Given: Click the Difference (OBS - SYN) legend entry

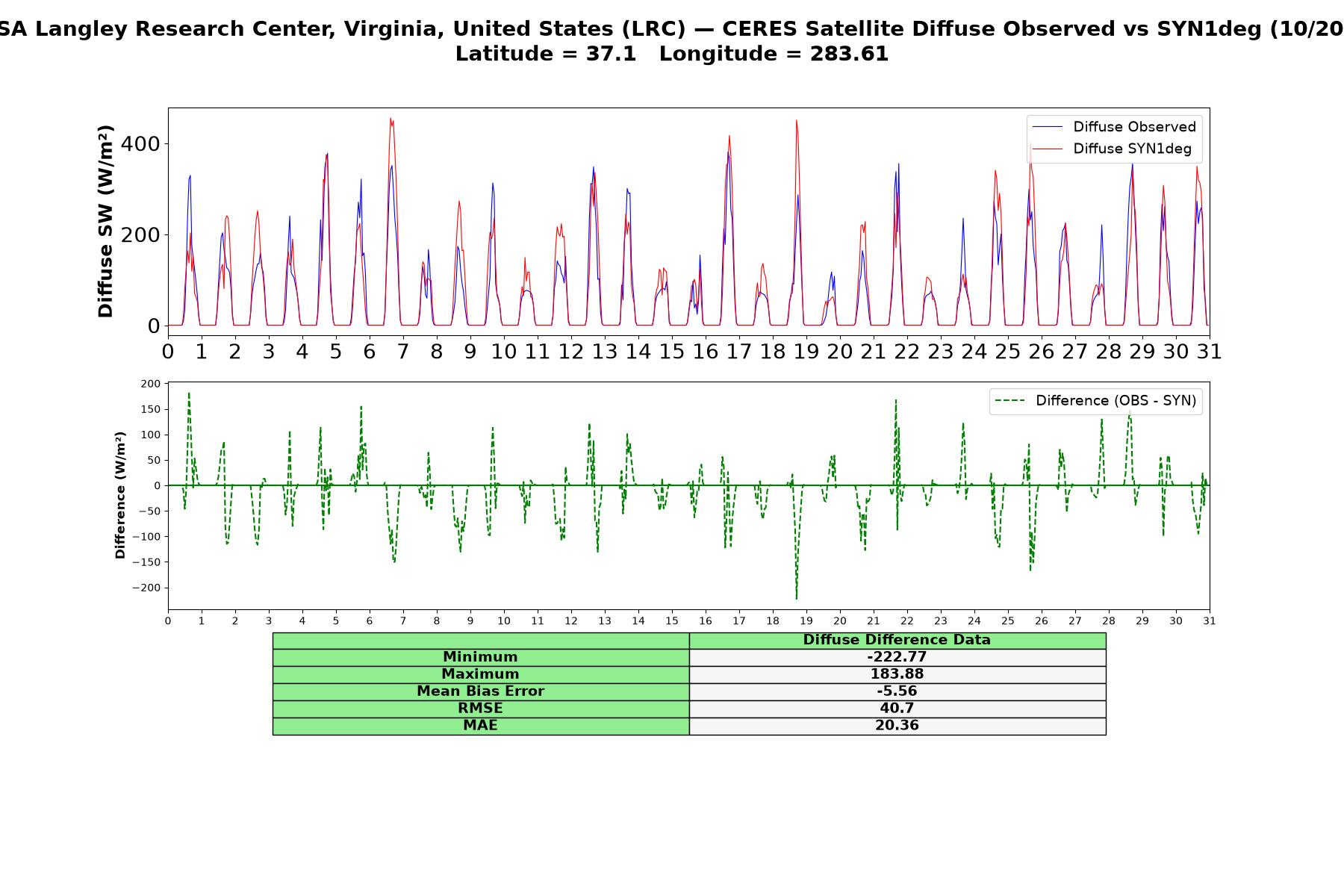Looking at the screenshot, I should [x=1096, y=401].
